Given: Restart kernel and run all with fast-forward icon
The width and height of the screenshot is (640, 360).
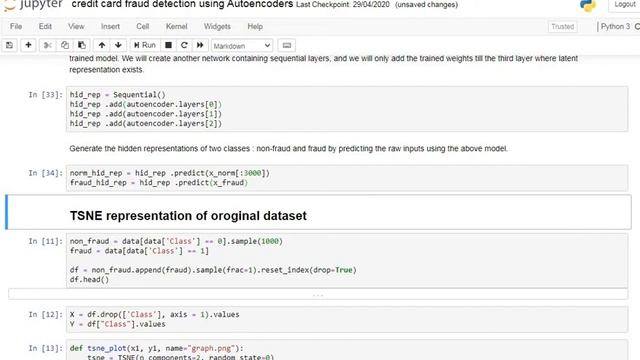Looking at the screenshot, I should click(200, 45).
